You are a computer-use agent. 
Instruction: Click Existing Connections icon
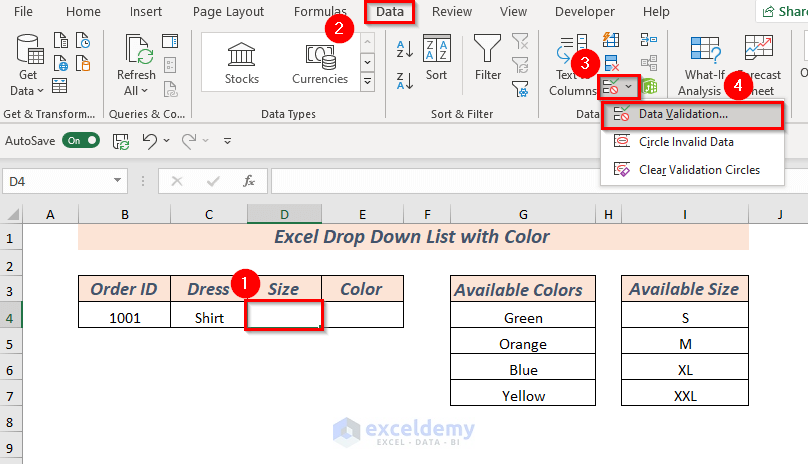click(x=83, y=63)
